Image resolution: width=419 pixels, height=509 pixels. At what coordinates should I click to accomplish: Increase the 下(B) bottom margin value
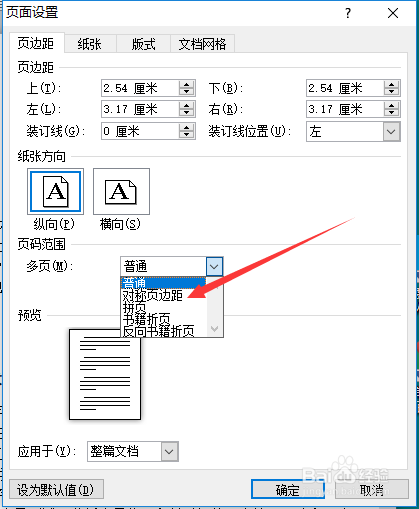[392, 85]
